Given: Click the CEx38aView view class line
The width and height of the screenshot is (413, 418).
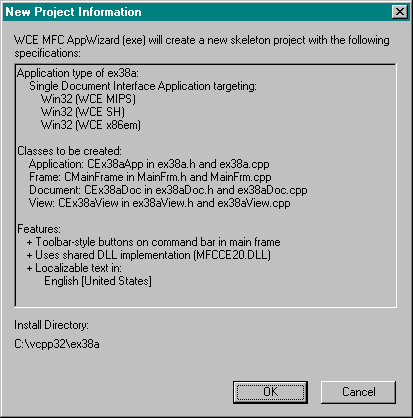Looking at the screenshot, I should (159, 203).
